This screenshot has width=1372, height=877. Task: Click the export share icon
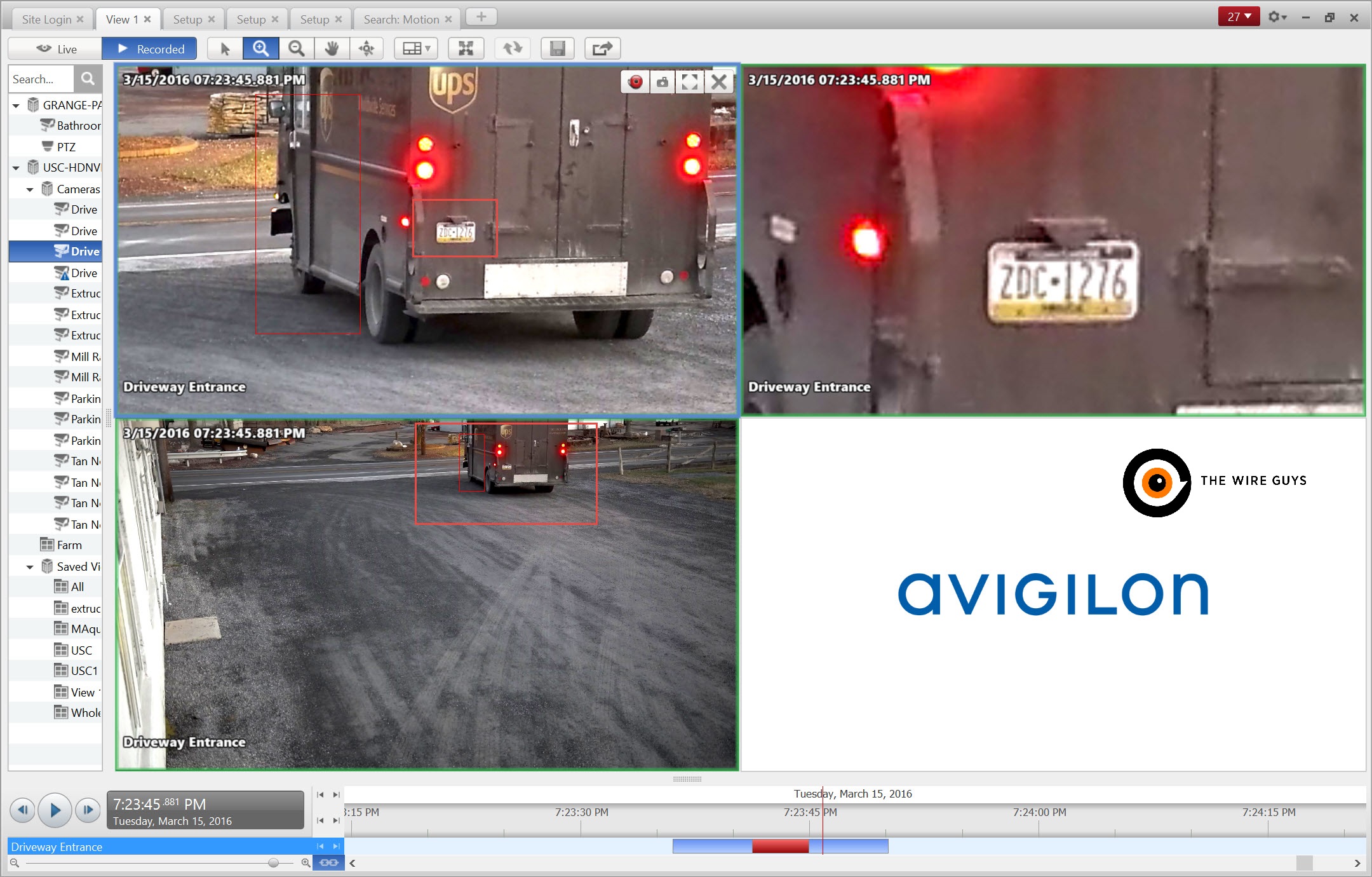[602, 48]
